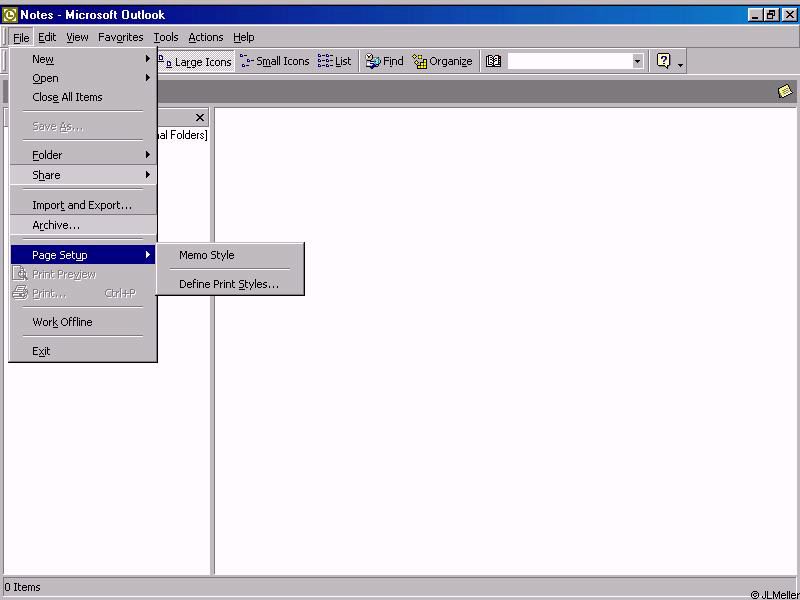Expand the Open submenu
800x600 pixels.
[83, 78]
